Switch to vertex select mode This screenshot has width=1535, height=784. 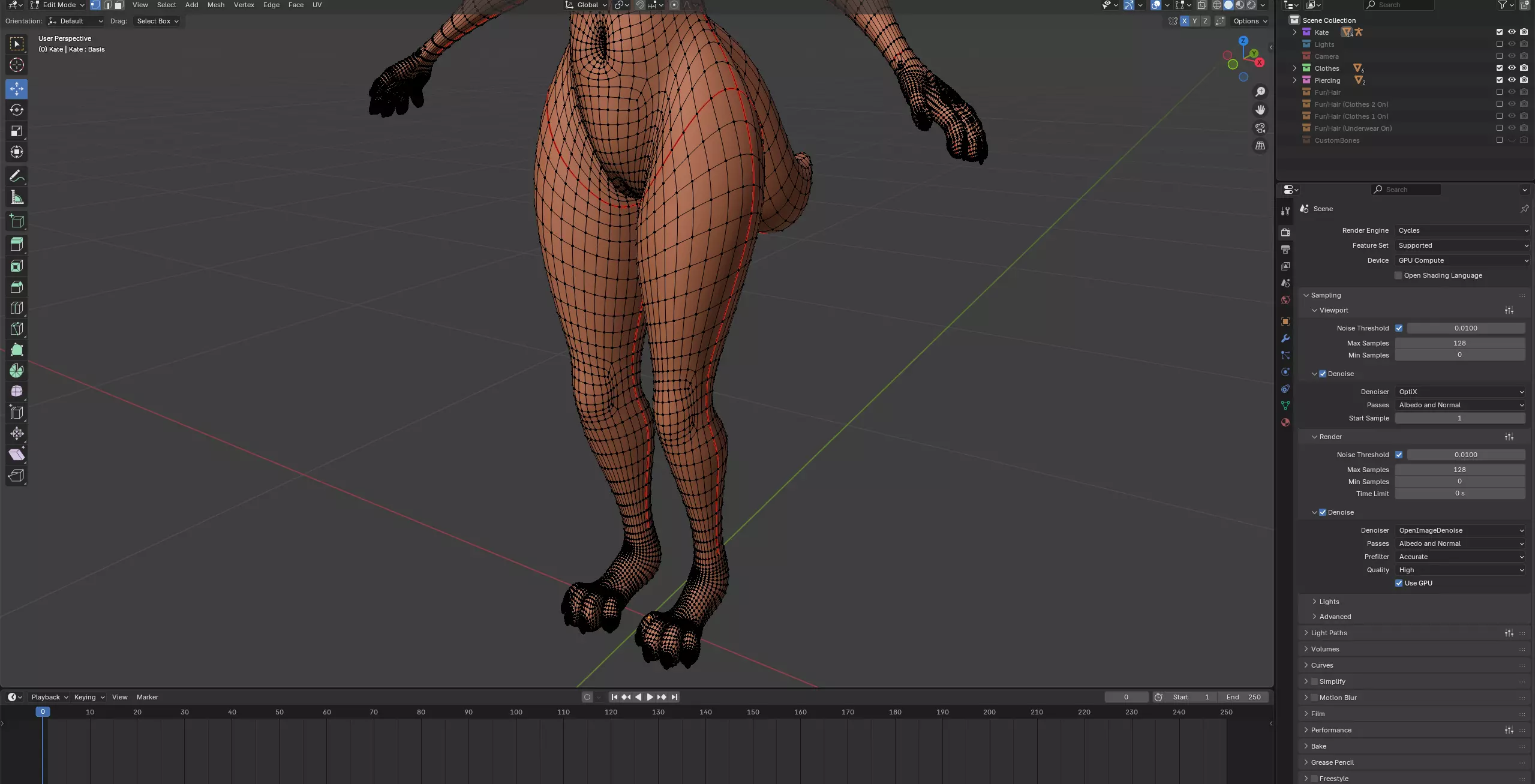pos(95,5)
